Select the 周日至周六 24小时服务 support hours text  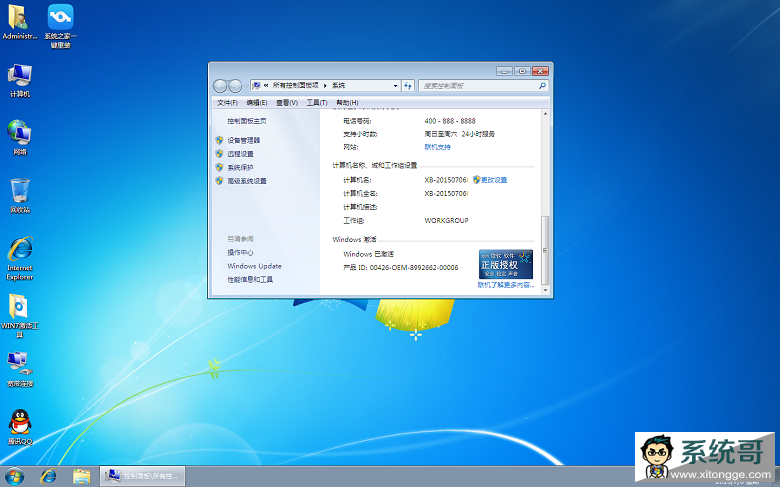pos(460,134)
